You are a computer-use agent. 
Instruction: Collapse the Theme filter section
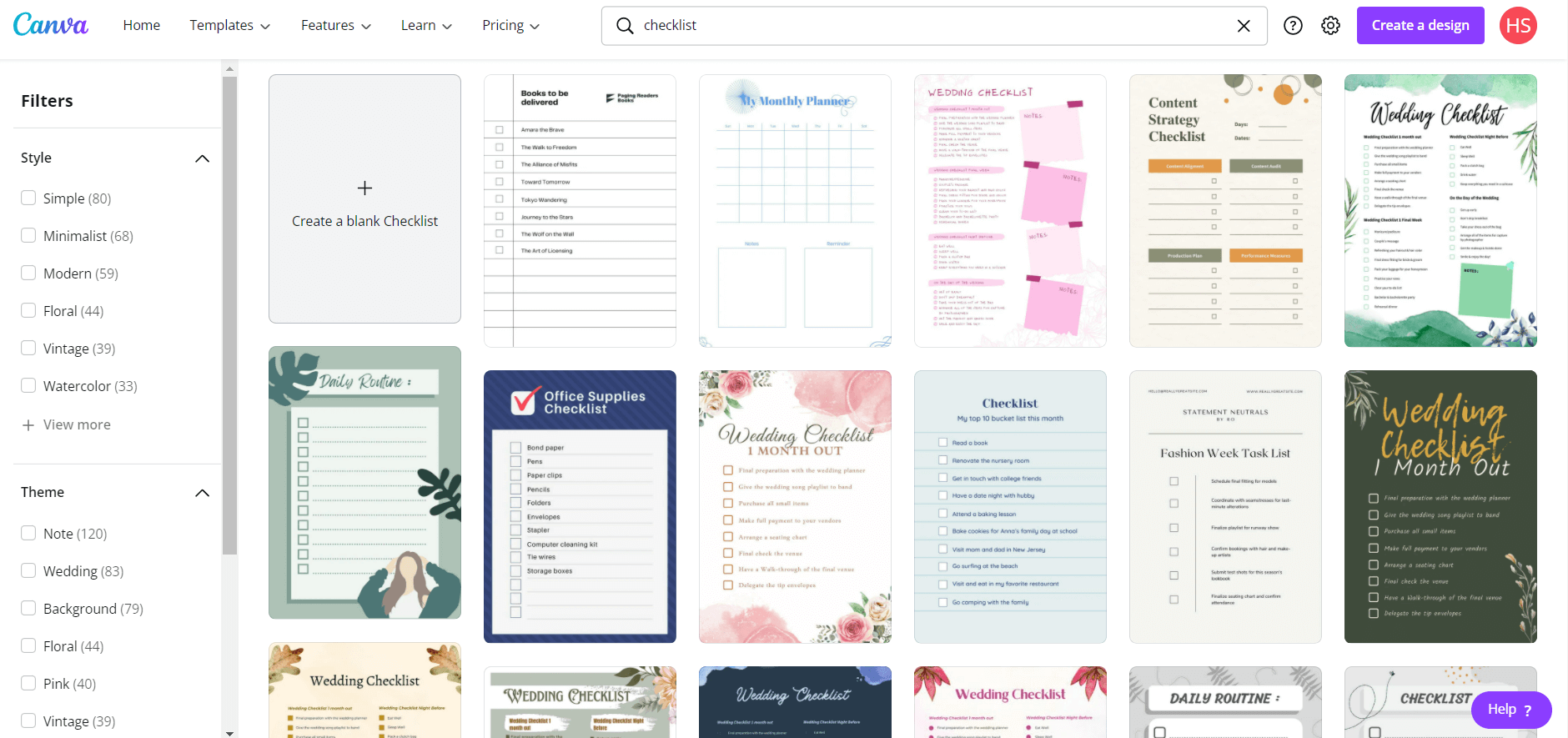[x=202, y=493]
